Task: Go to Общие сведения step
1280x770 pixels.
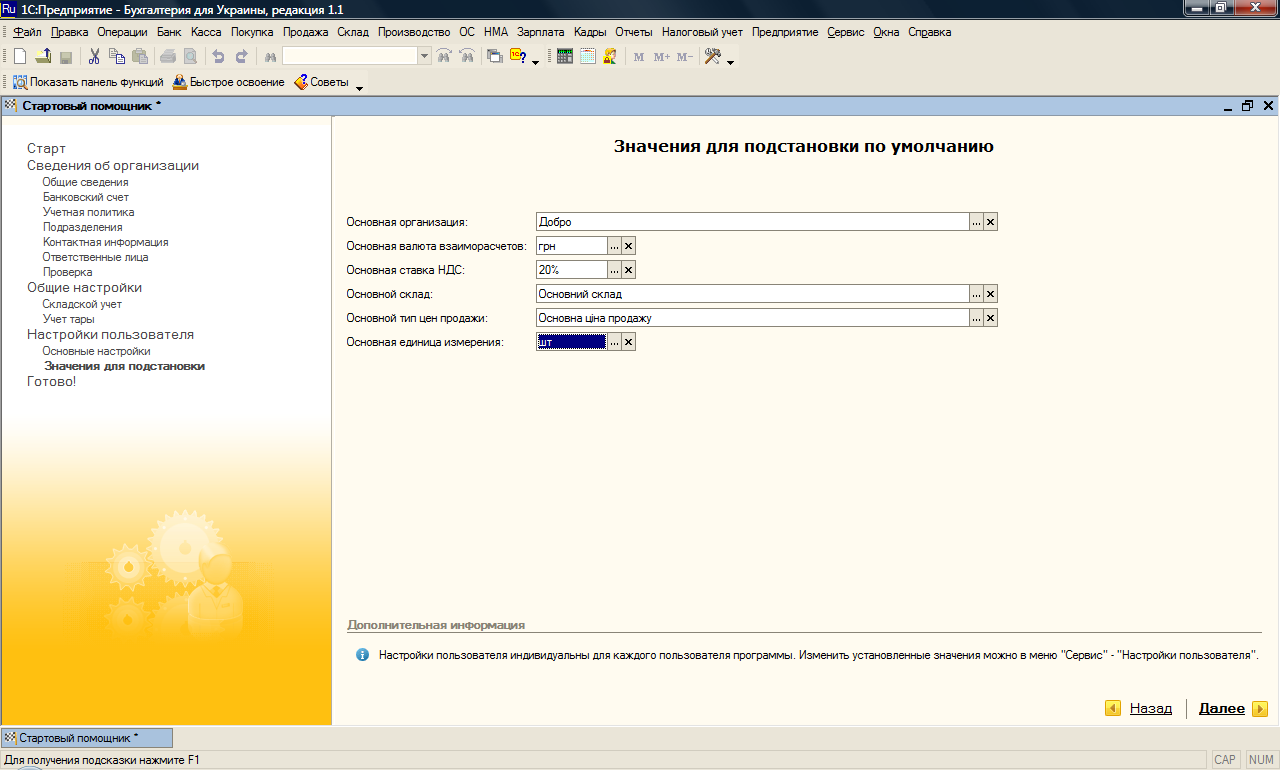Action: pyautogui.click(x=85, y=182)
